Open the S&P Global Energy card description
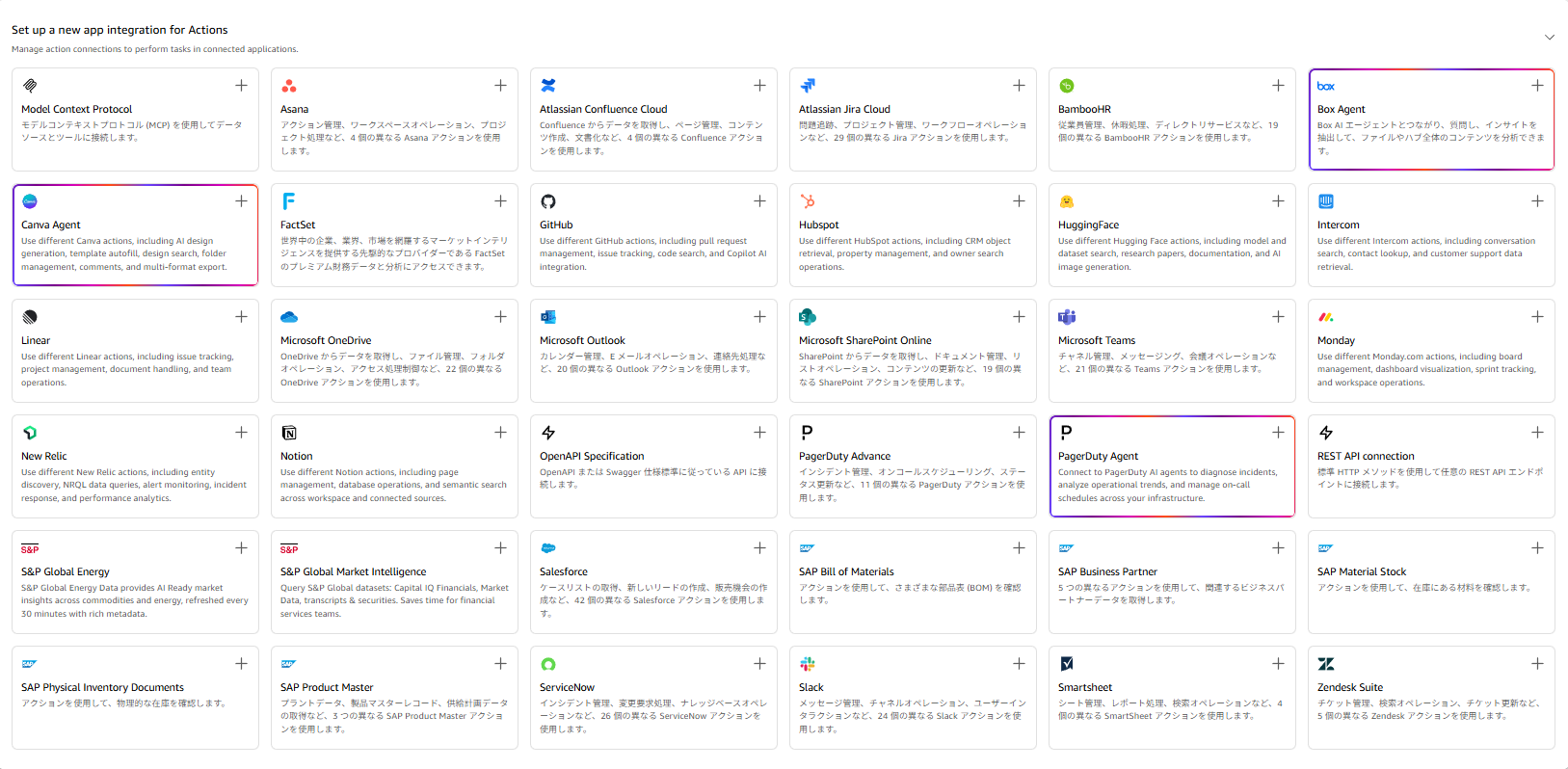 tap(135, 600)
